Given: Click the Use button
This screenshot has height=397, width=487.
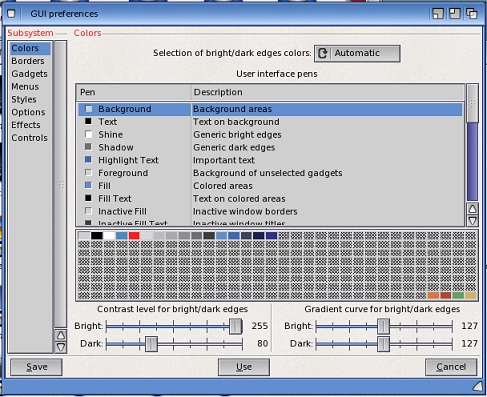Looking at the screenshot, I should click(x=244, y=367).
